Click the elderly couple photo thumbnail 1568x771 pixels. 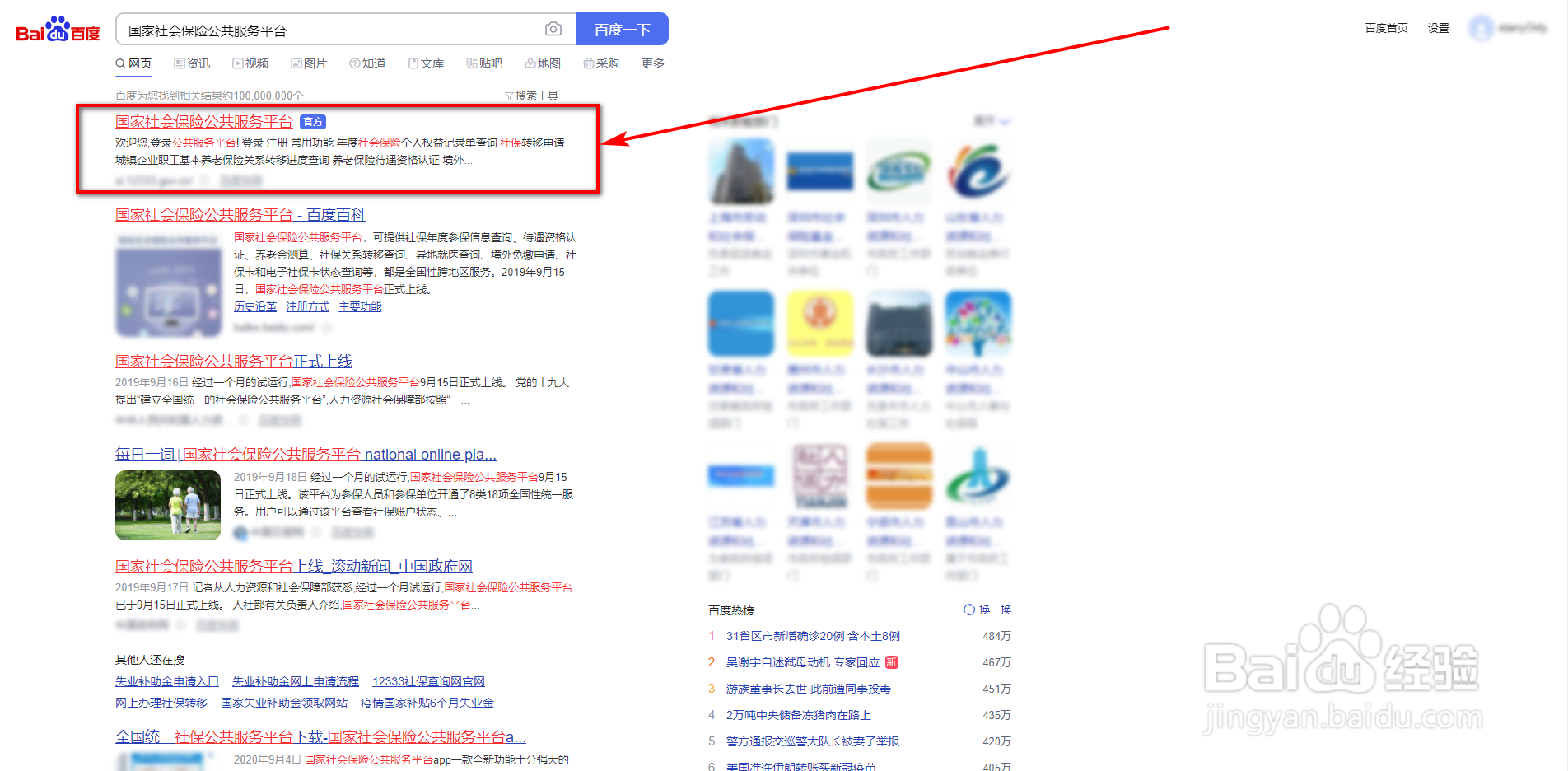[x=168, y=505]
